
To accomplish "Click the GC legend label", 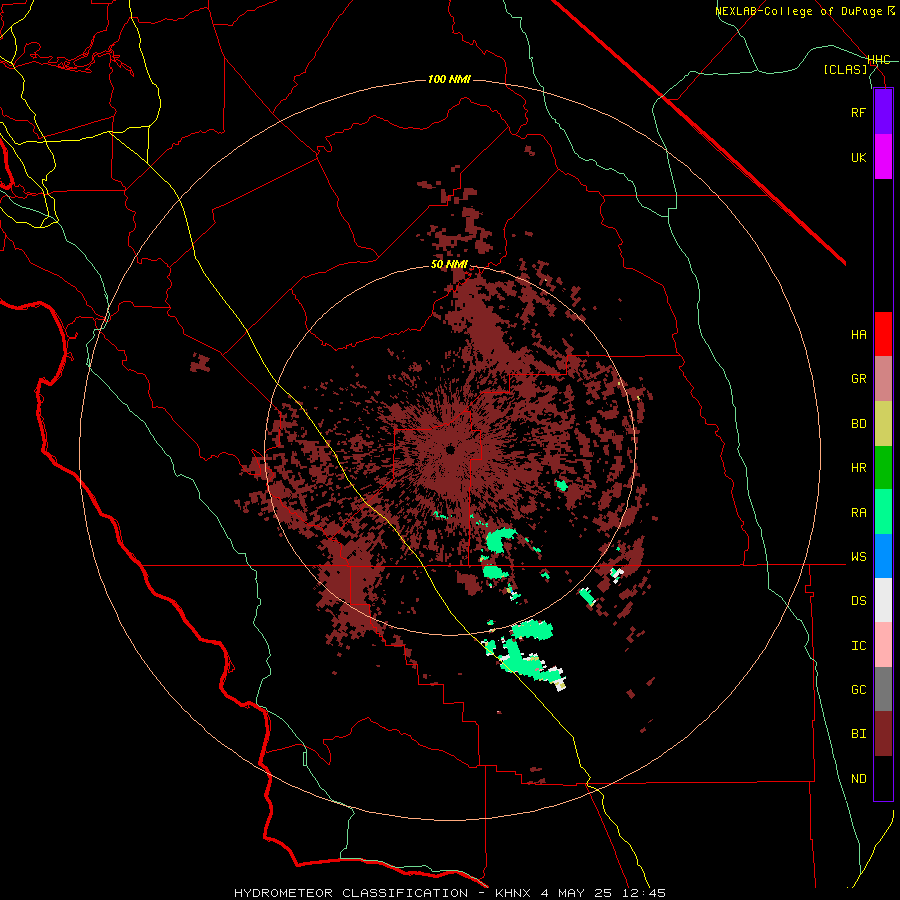I will click(x=858, y=690).
